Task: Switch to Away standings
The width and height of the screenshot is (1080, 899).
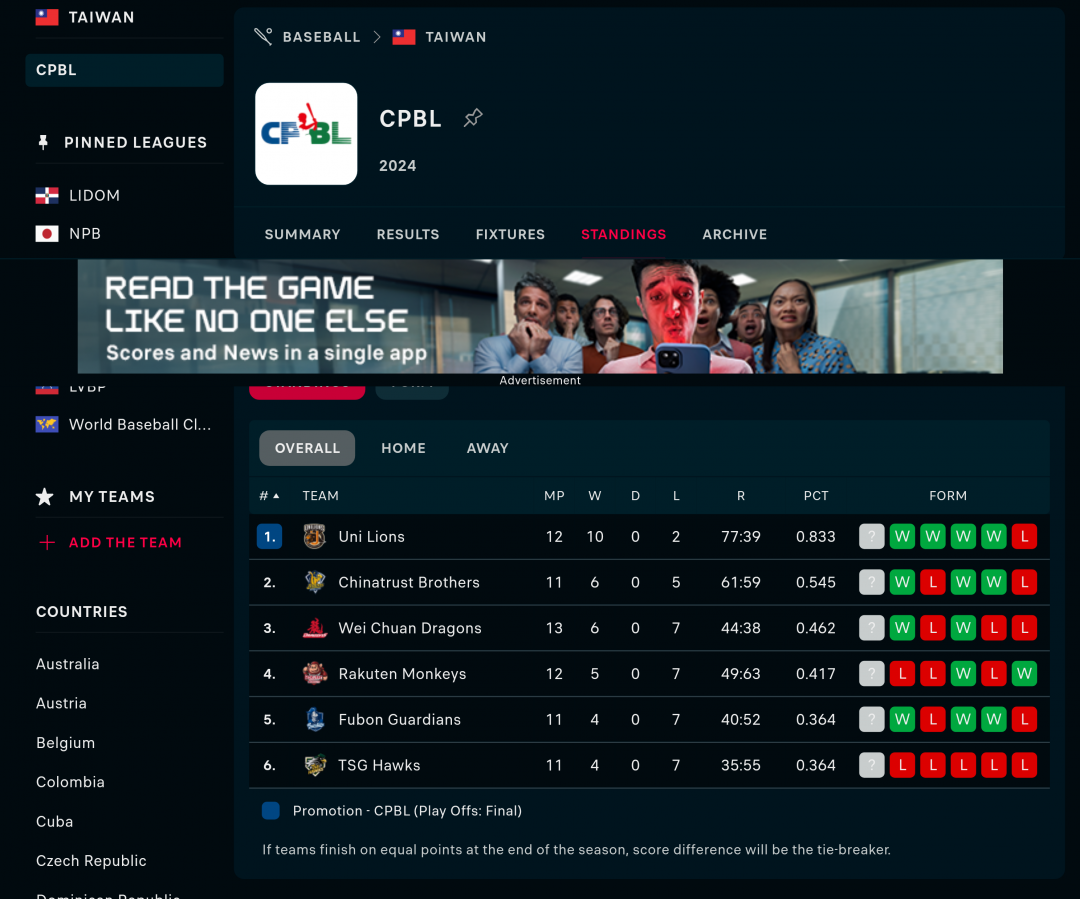Action: 488,448
